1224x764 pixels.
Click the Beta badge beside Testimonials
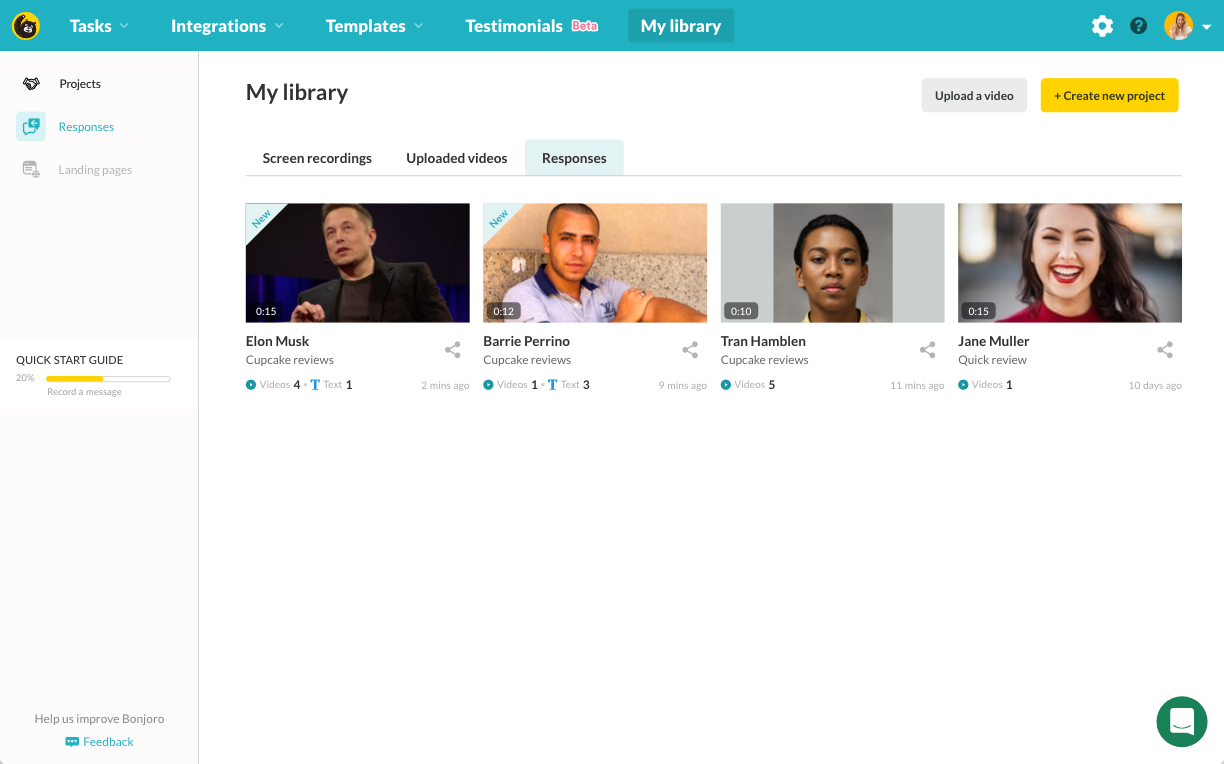coord(585,26)
